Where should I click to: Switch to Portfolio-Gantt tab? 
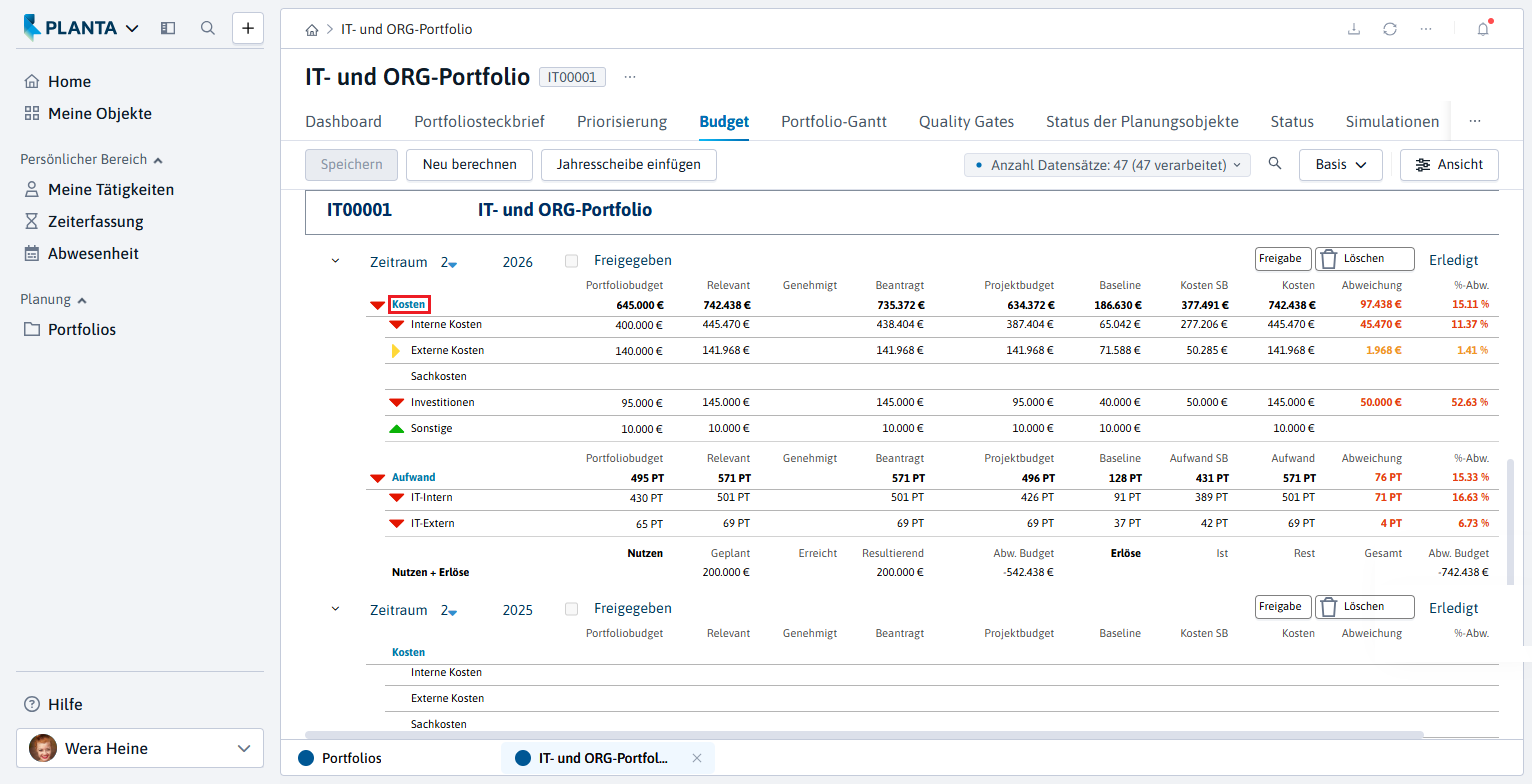(x=834, y=121)
